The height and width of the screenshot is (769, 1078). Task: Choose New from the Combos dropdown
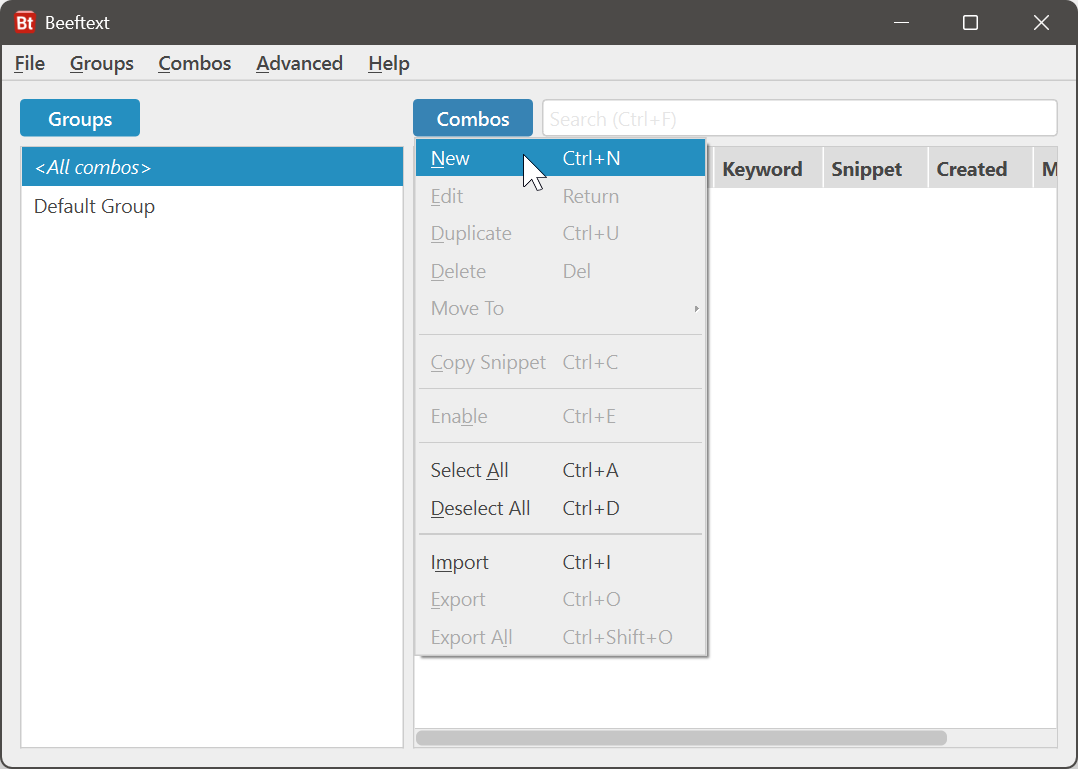click(561, 158)
